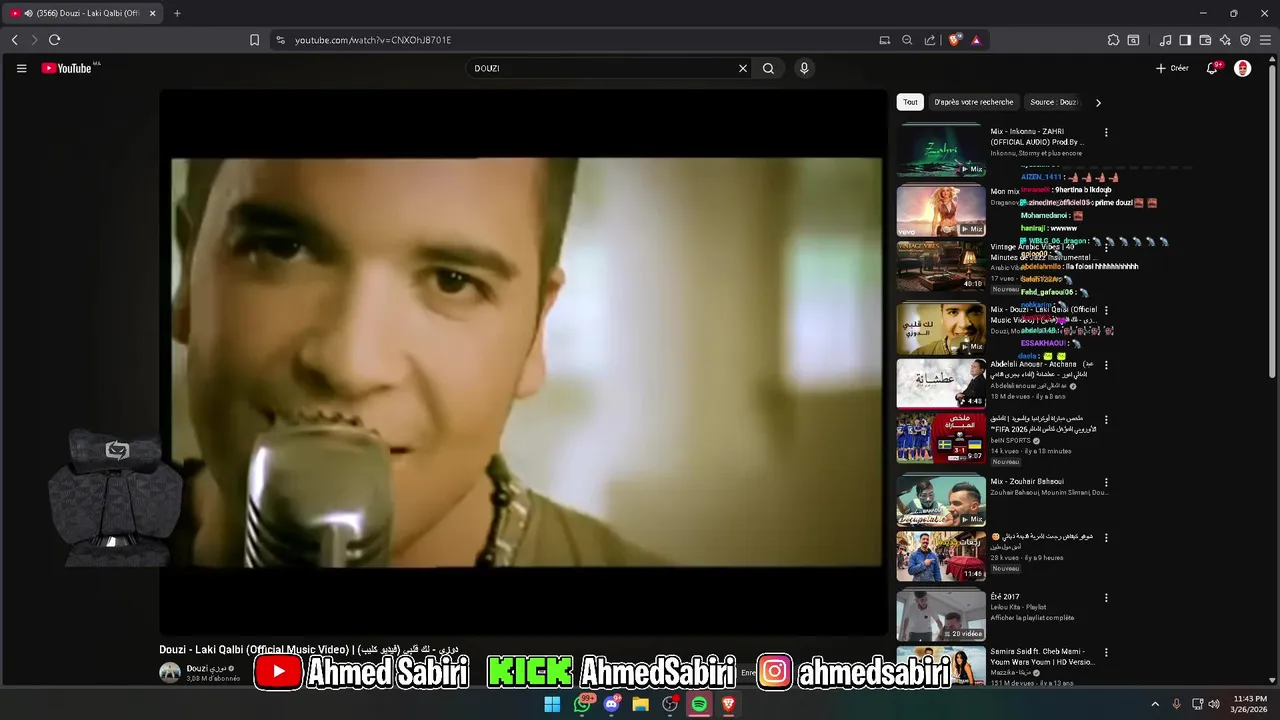
Task: Open Discord from the taskbar
Action: pyautogui.click(x=611, y=704)
